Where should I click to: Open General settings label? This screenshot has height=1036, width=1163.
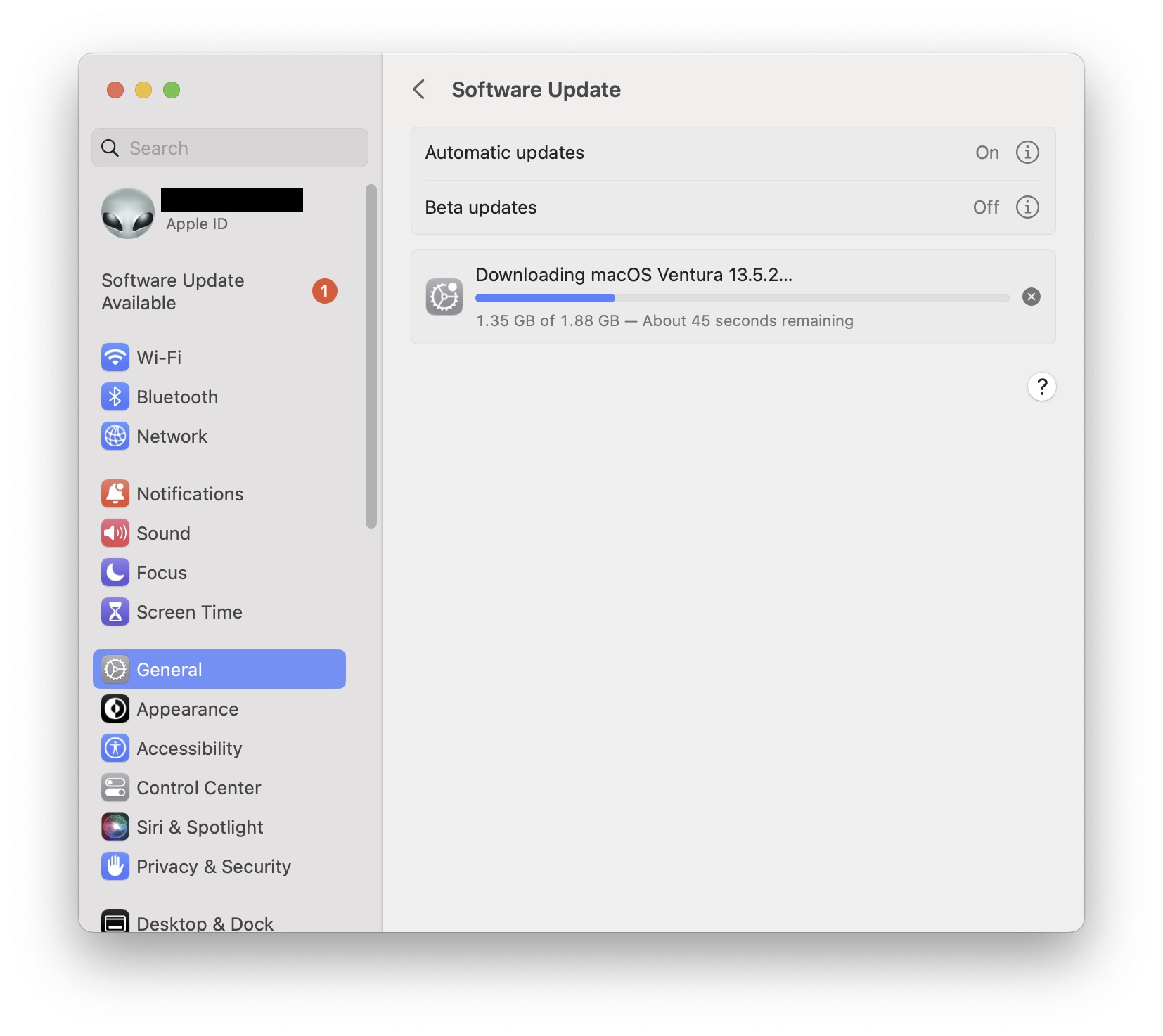pos(169,670)
